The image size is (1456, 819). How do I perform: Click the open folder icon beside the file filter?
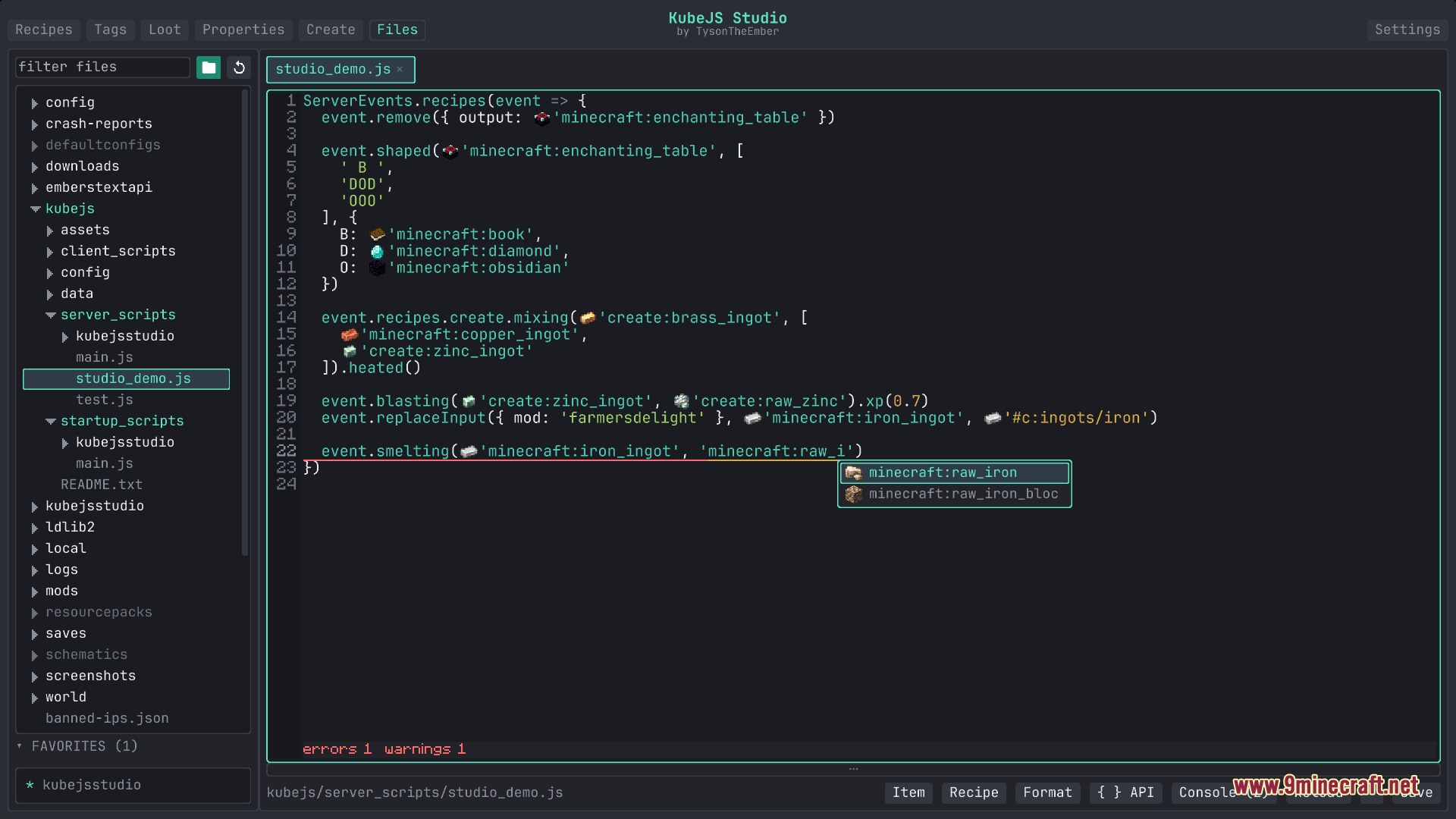click(x=209, y=67)
